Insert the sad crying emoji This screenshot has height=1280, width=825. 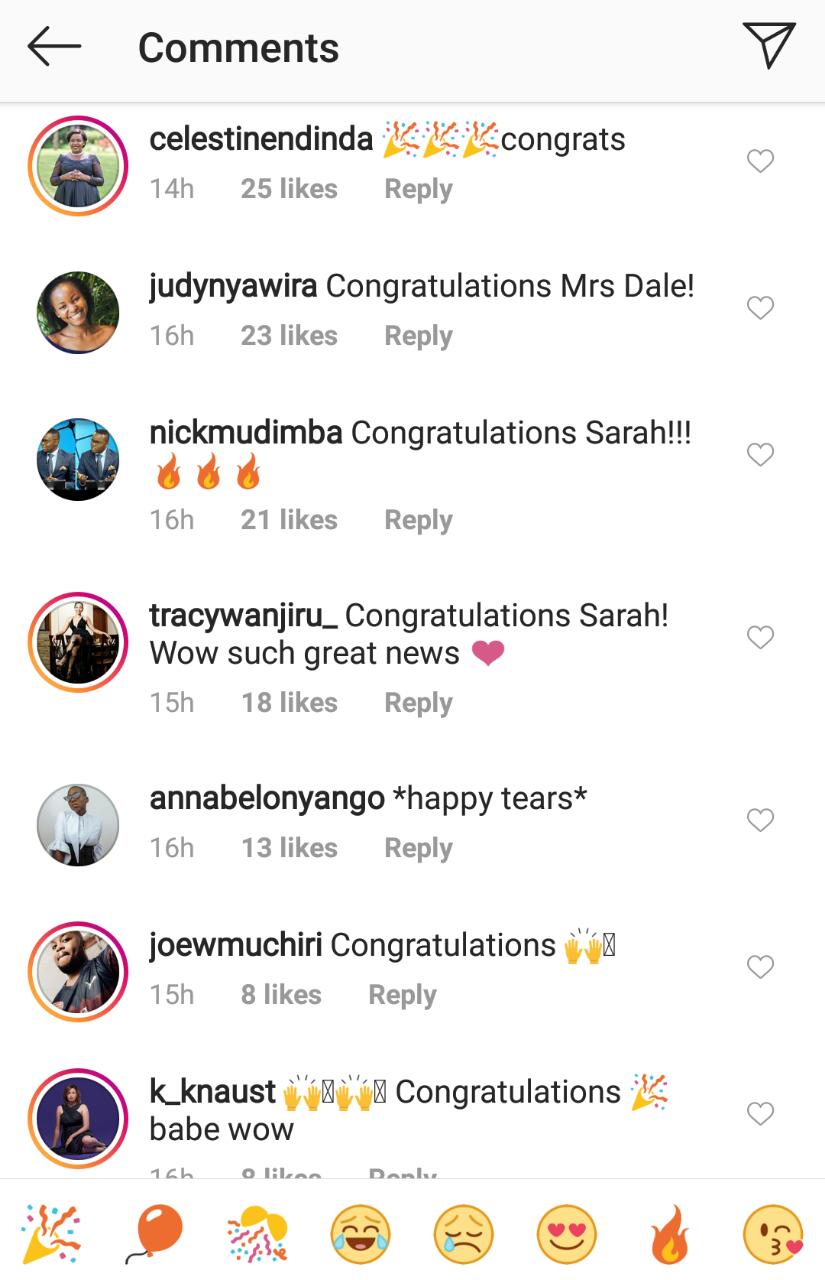(x=463, y=1233)
